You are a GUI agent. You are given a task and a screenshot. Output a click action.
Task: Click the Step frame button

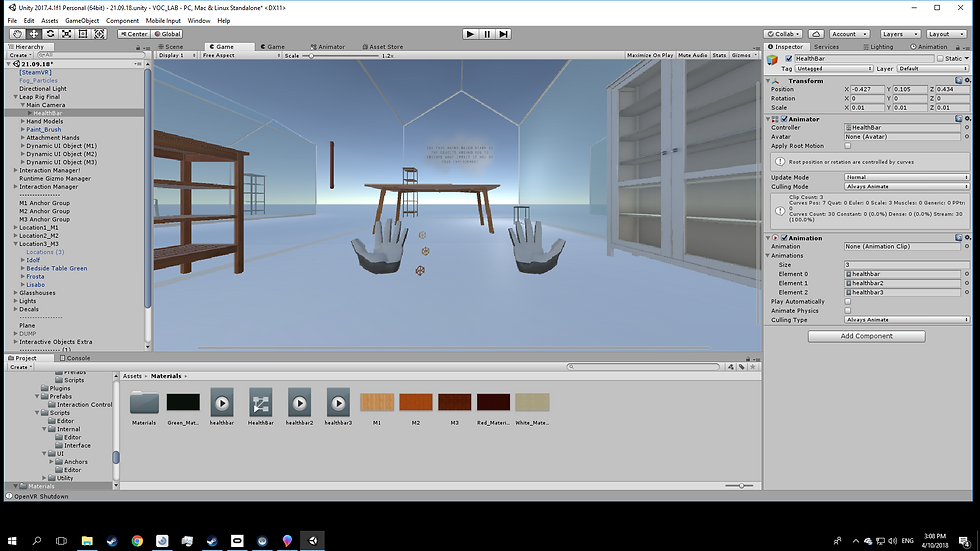pyautogui.click(x=504, y=34)
